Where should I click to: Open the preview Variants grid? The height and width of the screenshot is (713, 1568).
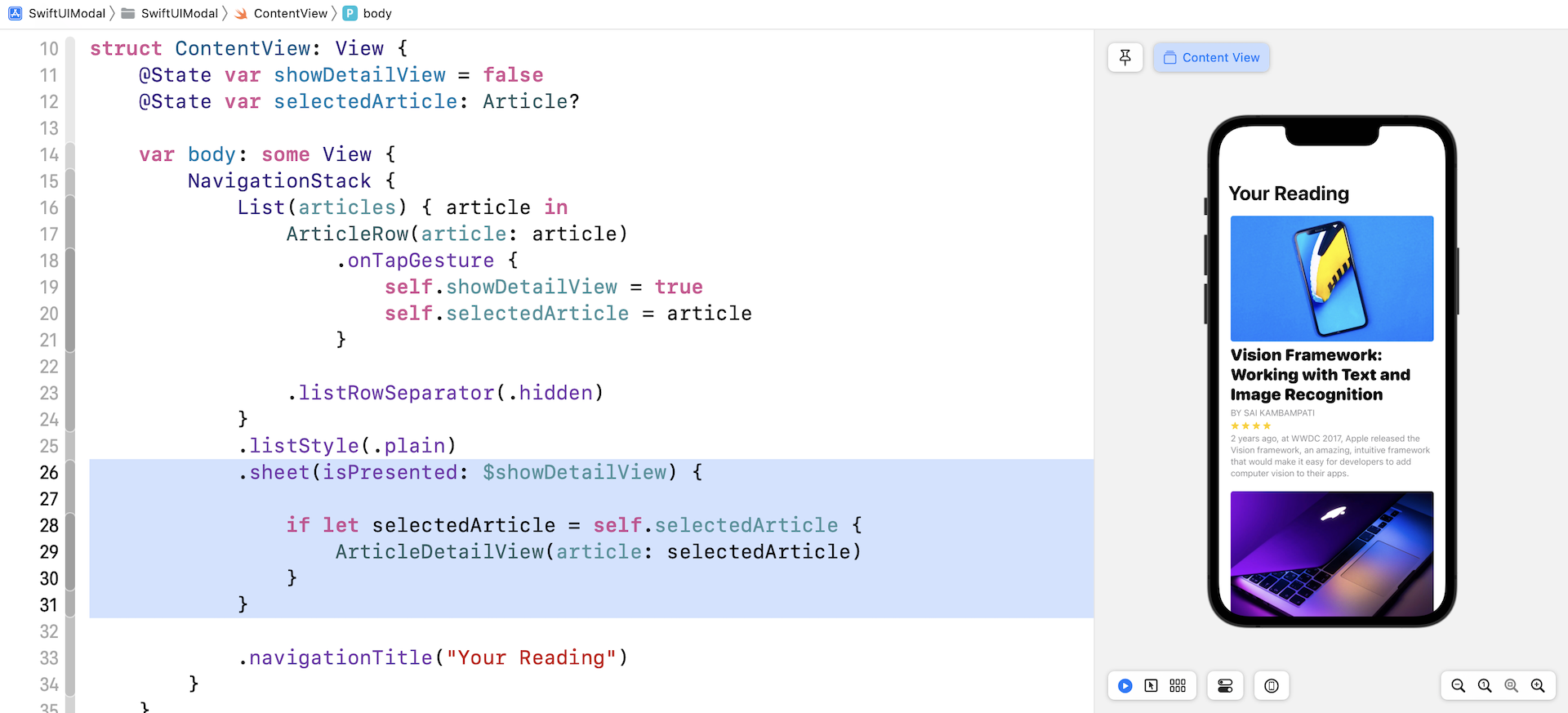pyautogui.click(x=1178, y=686)
